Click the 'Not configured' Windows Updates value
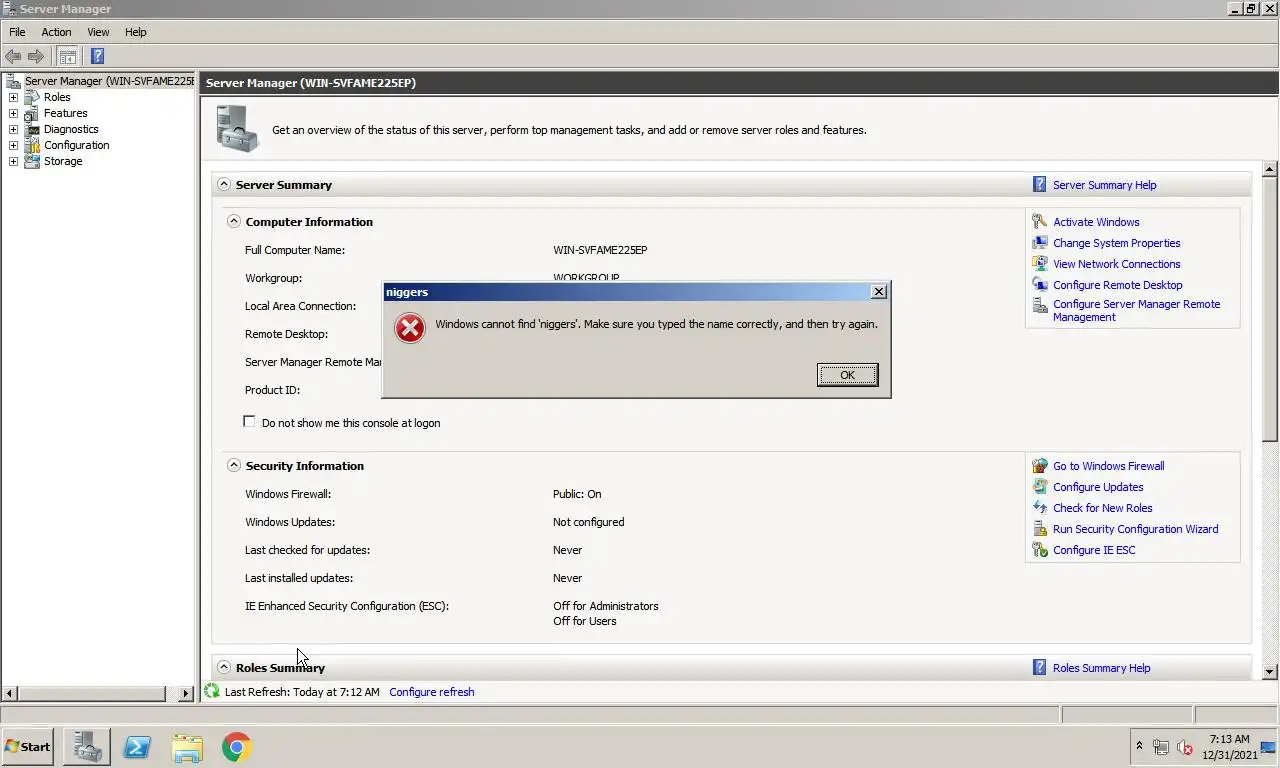 coord(588,522)
